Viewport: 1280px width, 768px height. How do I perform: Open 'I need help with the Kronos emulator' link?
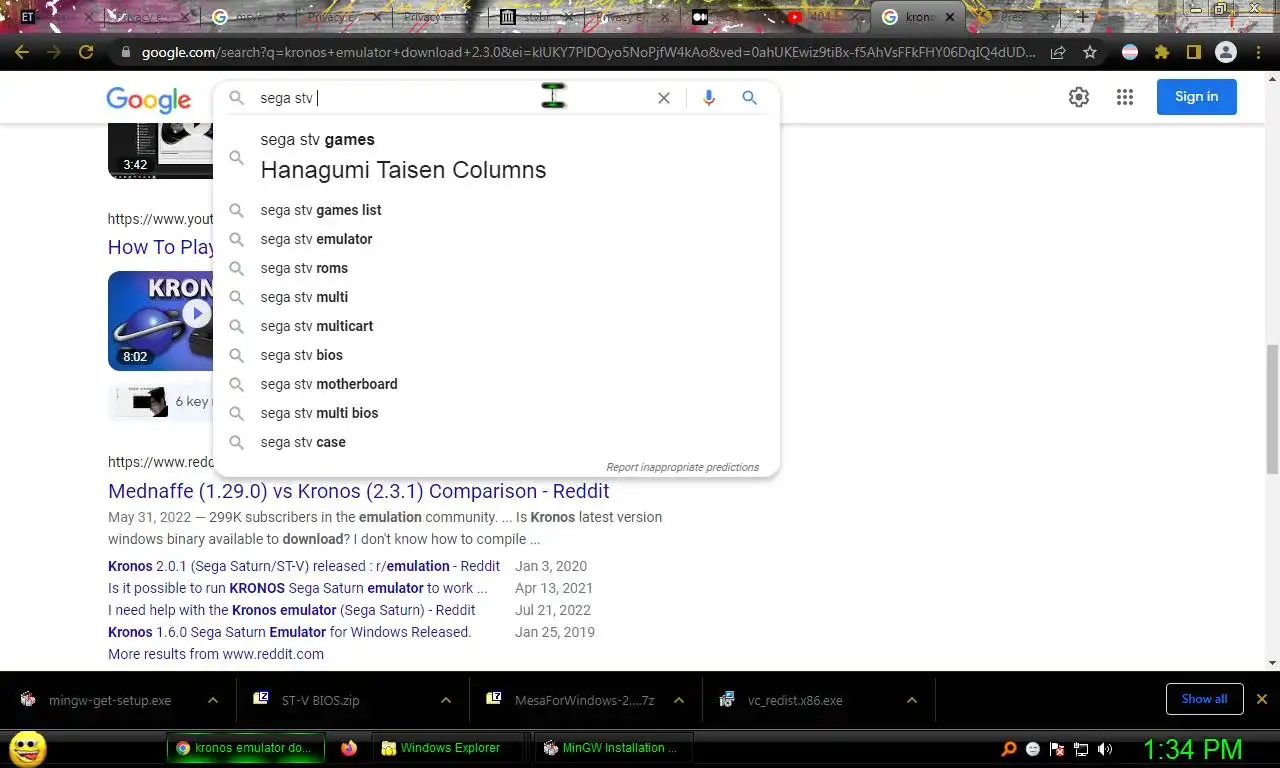point(292,610)
